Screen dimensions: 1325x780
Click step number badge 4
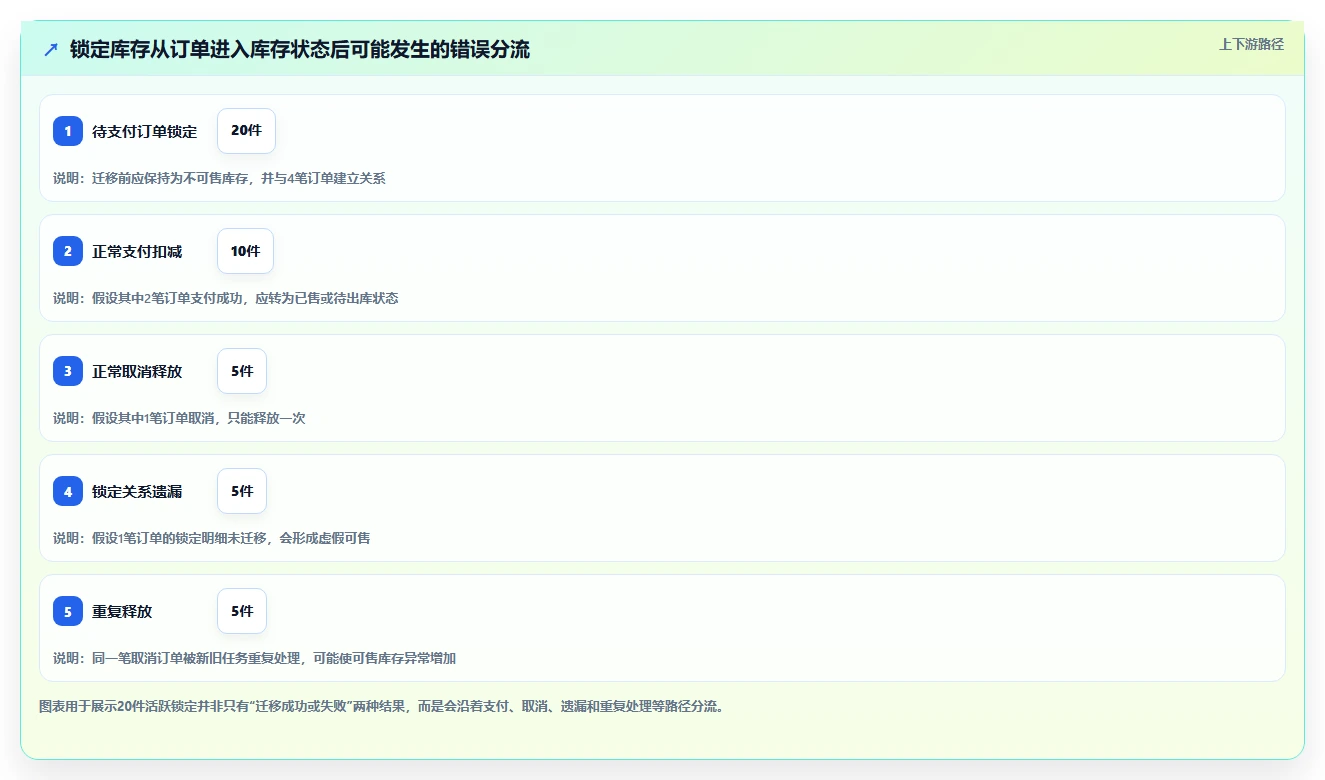(68, 491)
